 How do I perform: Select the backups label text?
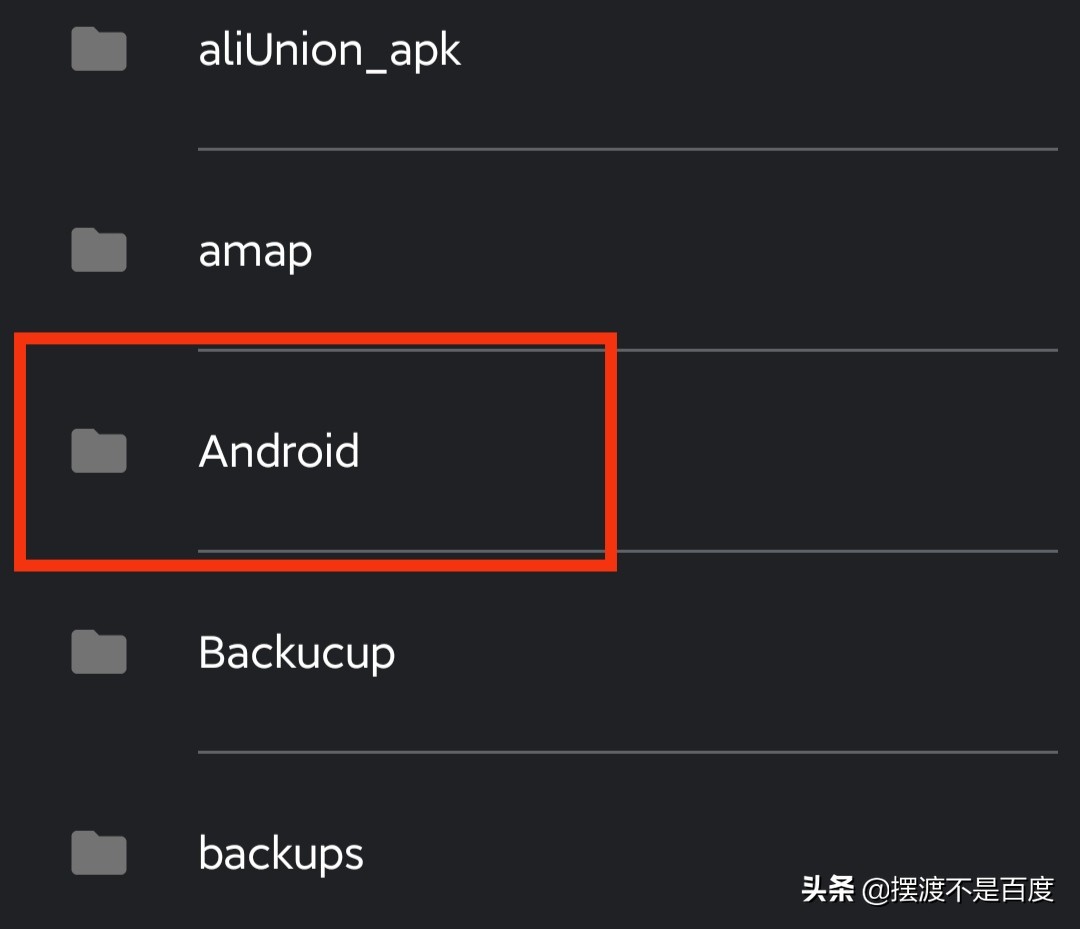click(x=281, y=853)
